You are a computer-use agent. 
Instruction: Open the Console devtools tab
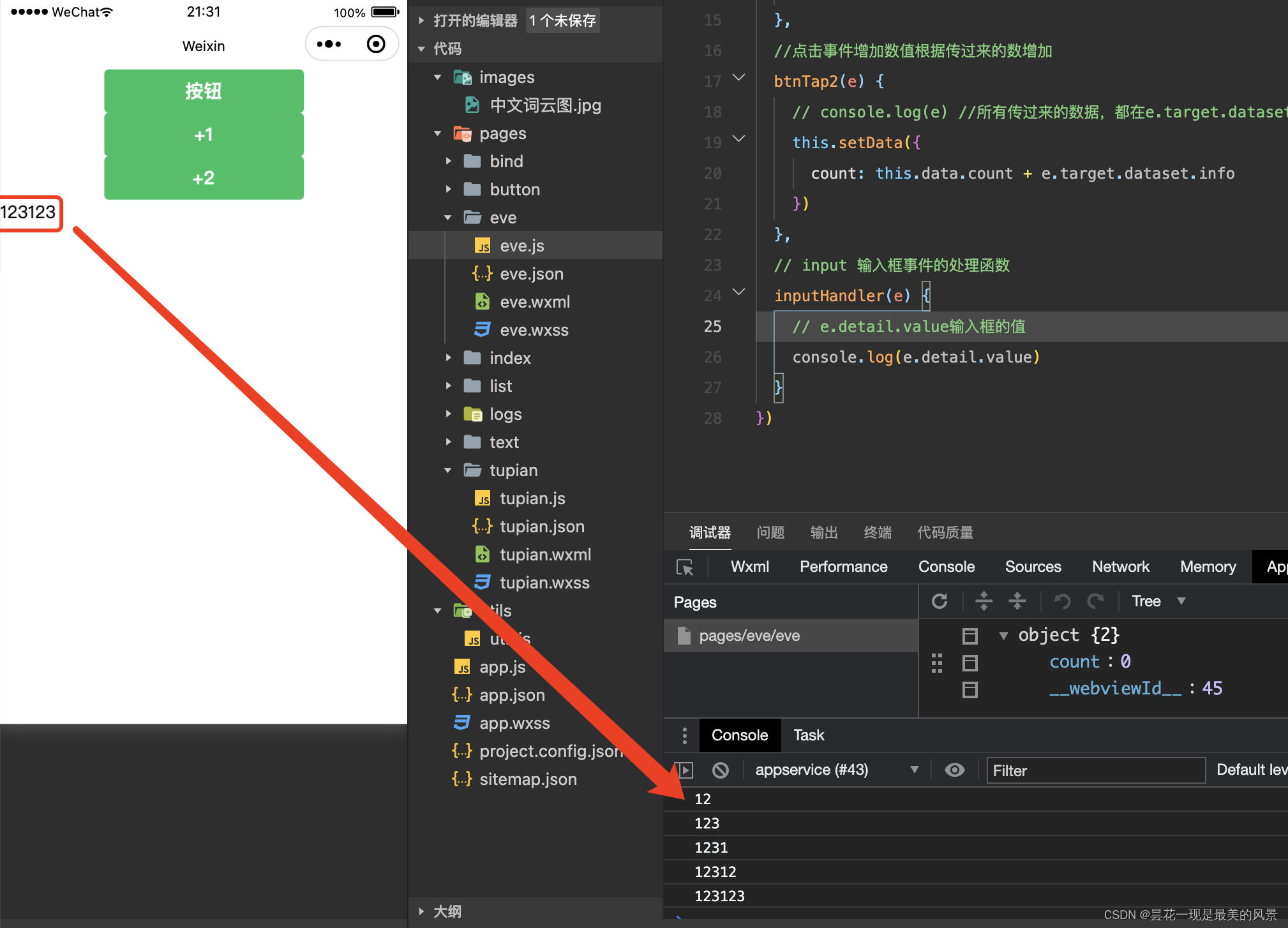click(x=947, y=567)
